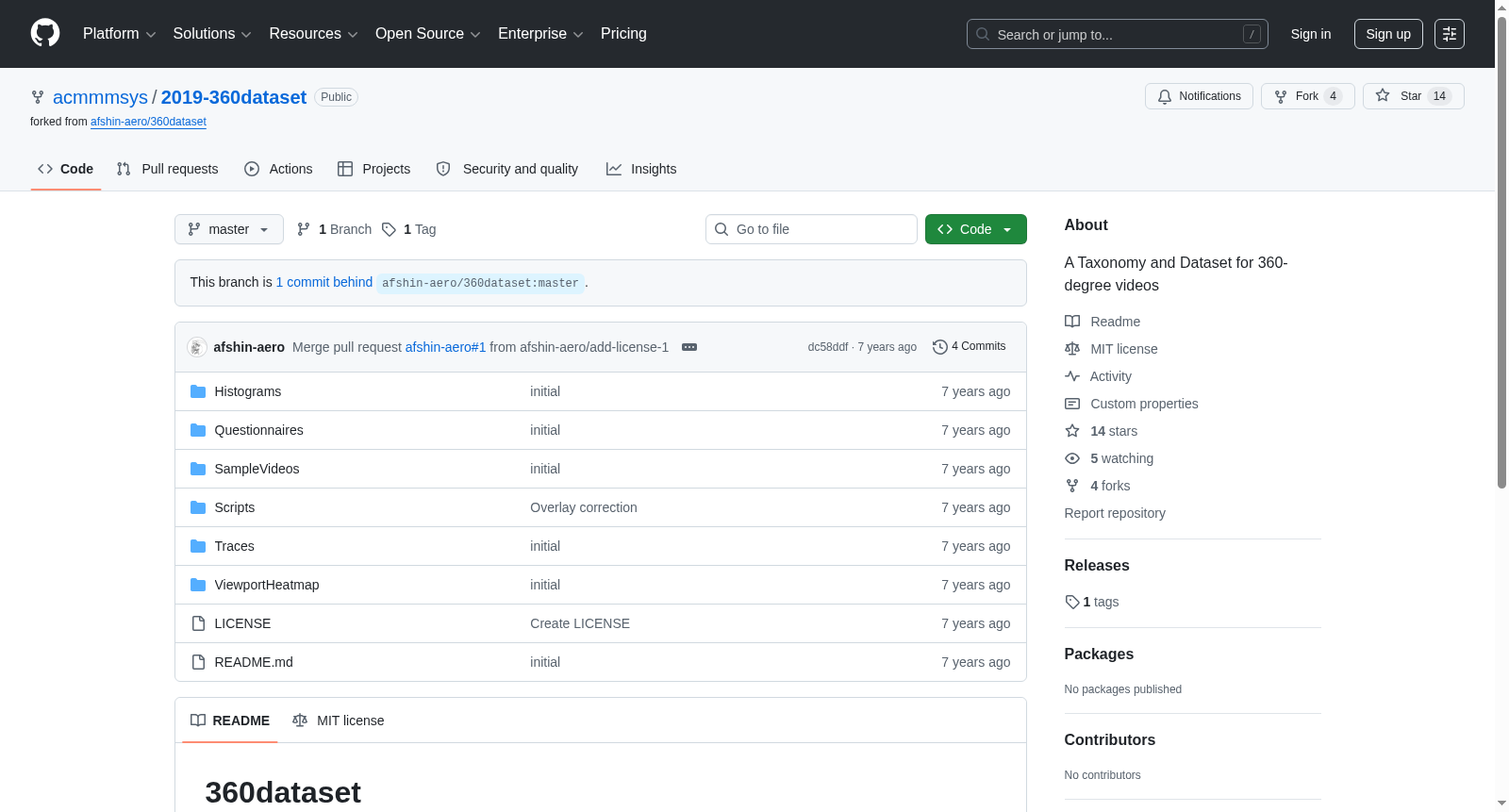This screenshot has width=1509, height=812.
Task: Select the Code tab
Action: [x=66, y=169]
